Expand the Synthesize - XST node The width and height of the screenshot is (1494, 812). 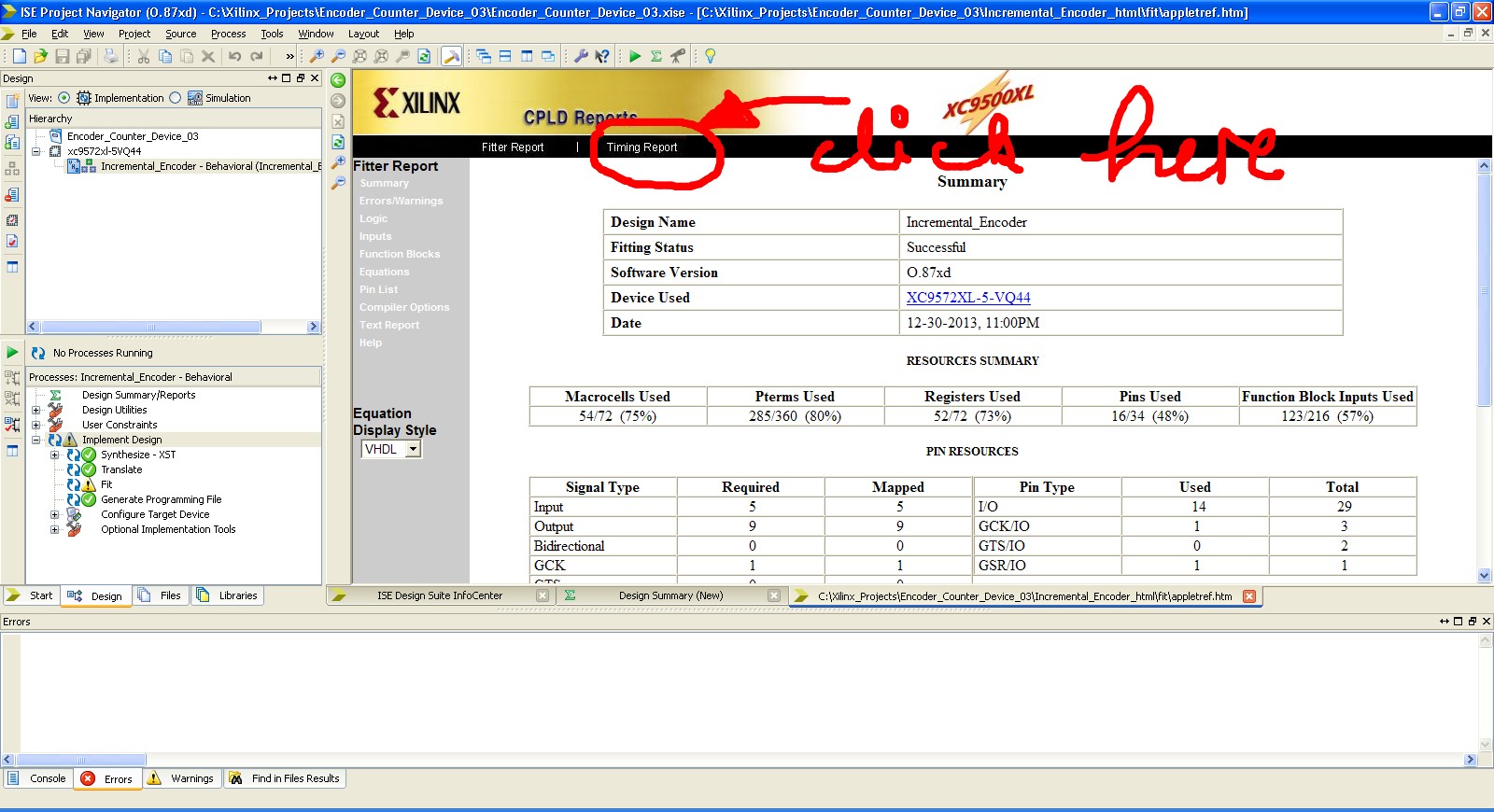pos(55,455)
